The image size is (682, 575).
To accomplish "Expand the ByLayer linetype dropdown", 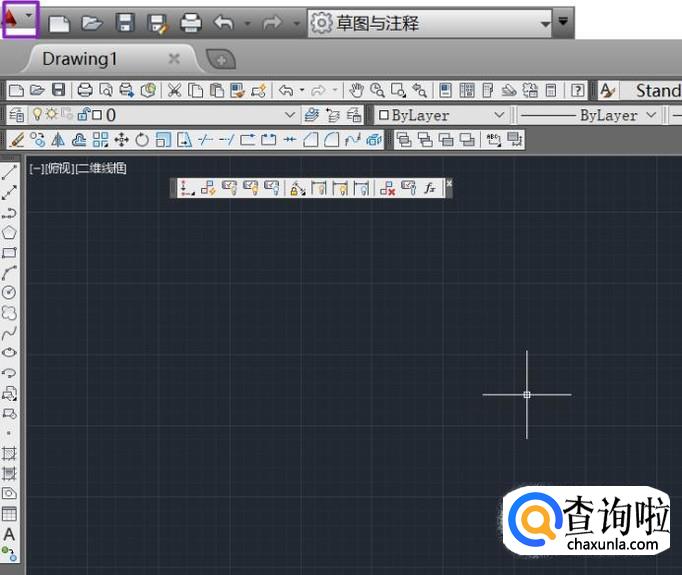I will (x=650, y=115).
